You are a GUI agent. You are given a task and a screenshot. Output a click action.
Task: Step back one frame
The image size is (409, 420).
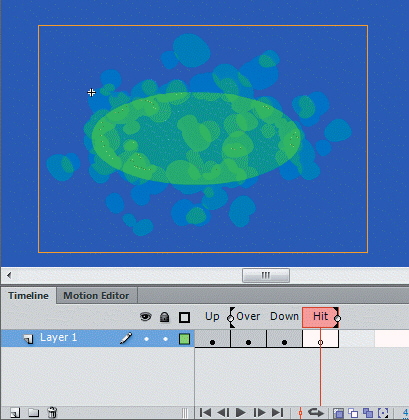pyautogui.click(x=223, y=413)
